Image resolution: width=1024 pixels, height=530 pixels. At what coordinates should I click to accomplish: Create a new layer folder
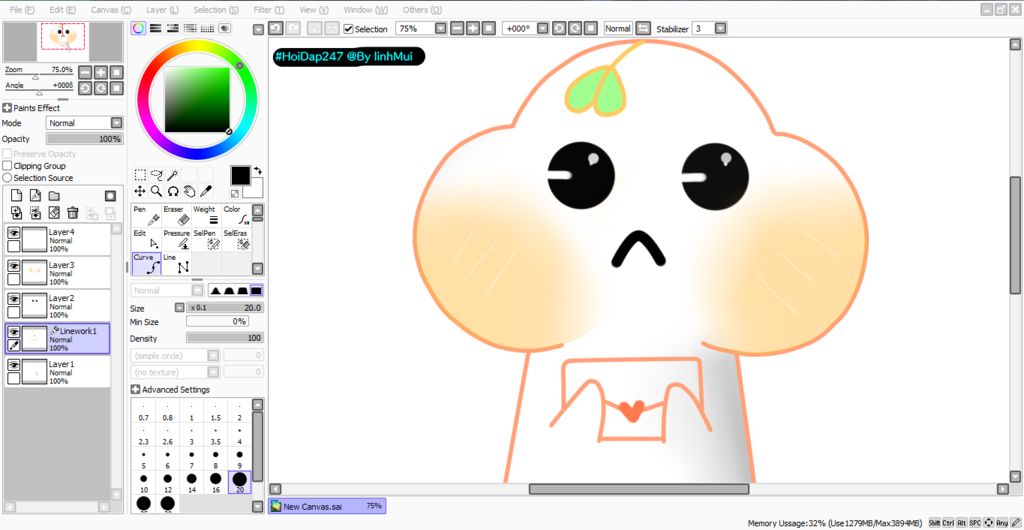pos(54,196)
